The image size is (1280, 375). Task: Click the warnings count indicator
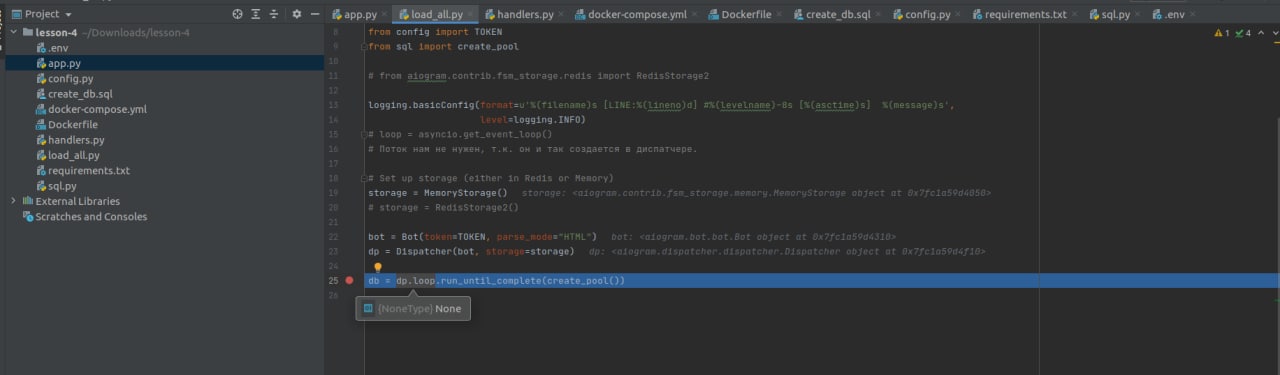coord(1221,33)
